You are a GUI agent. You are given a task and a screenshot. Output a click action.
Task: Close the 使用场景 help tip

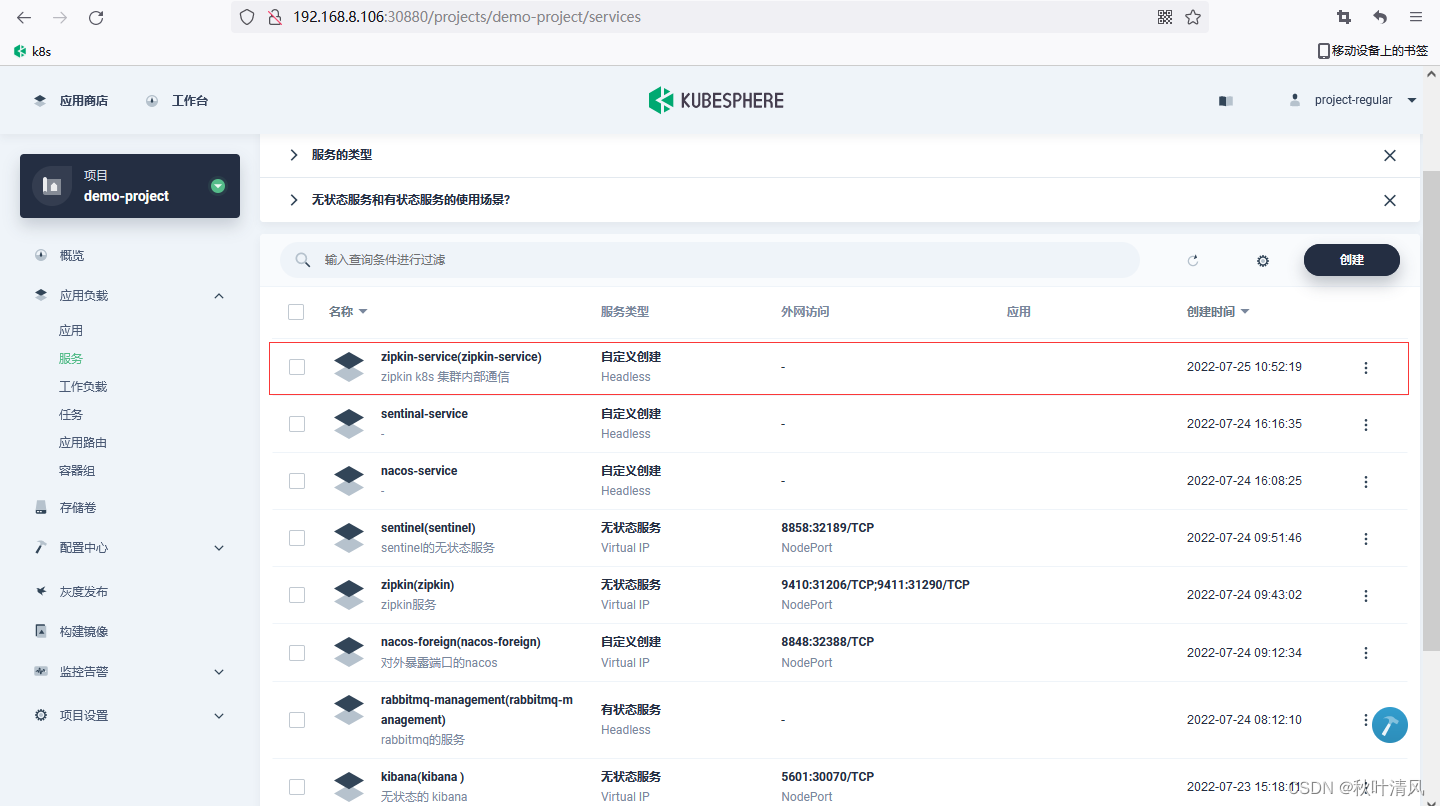[x=1390, y=201]
